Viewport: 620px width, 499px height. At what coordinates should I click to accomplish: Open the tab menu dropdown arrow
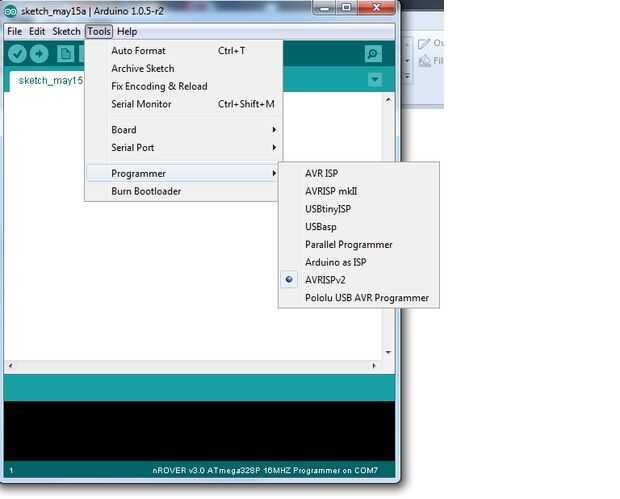[375, 79]
